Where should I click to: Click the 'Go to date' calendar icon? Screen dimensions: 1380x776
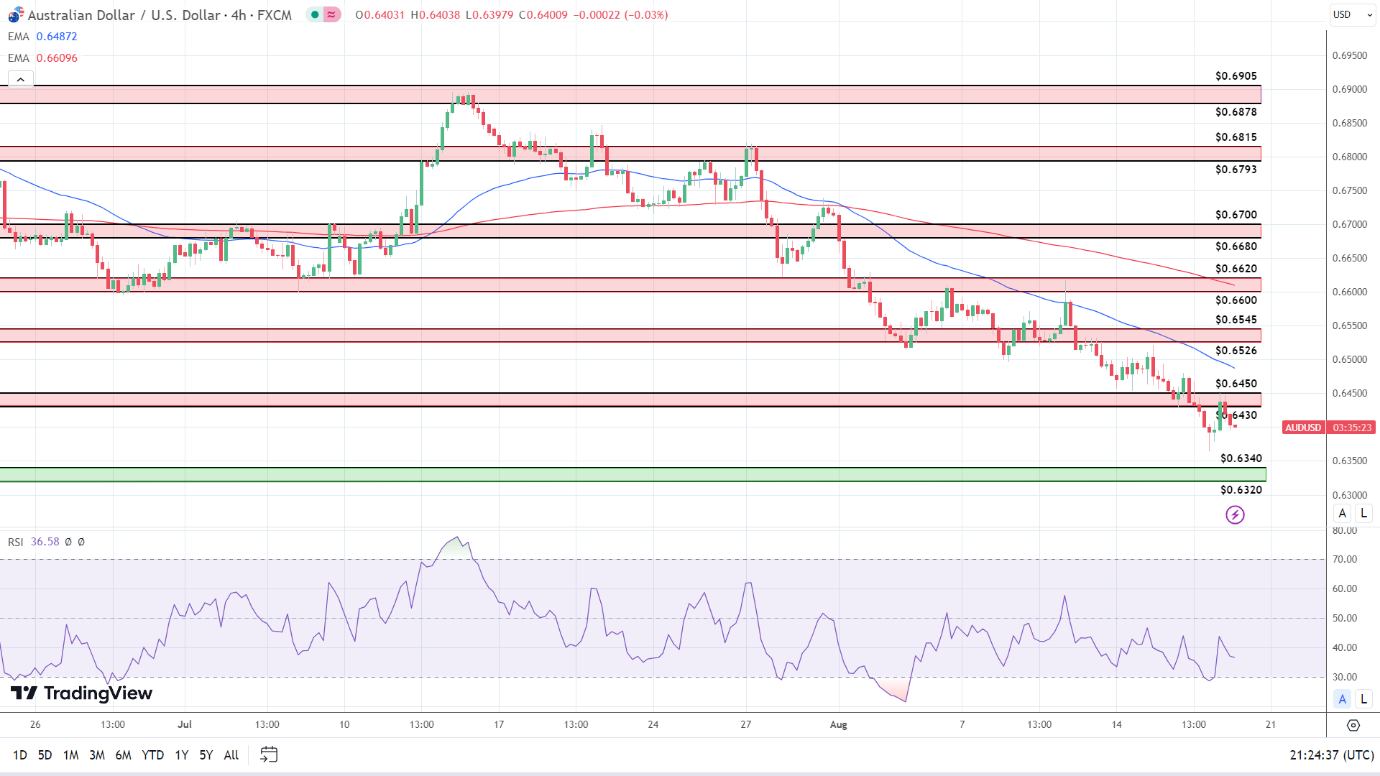pos(268,756)
